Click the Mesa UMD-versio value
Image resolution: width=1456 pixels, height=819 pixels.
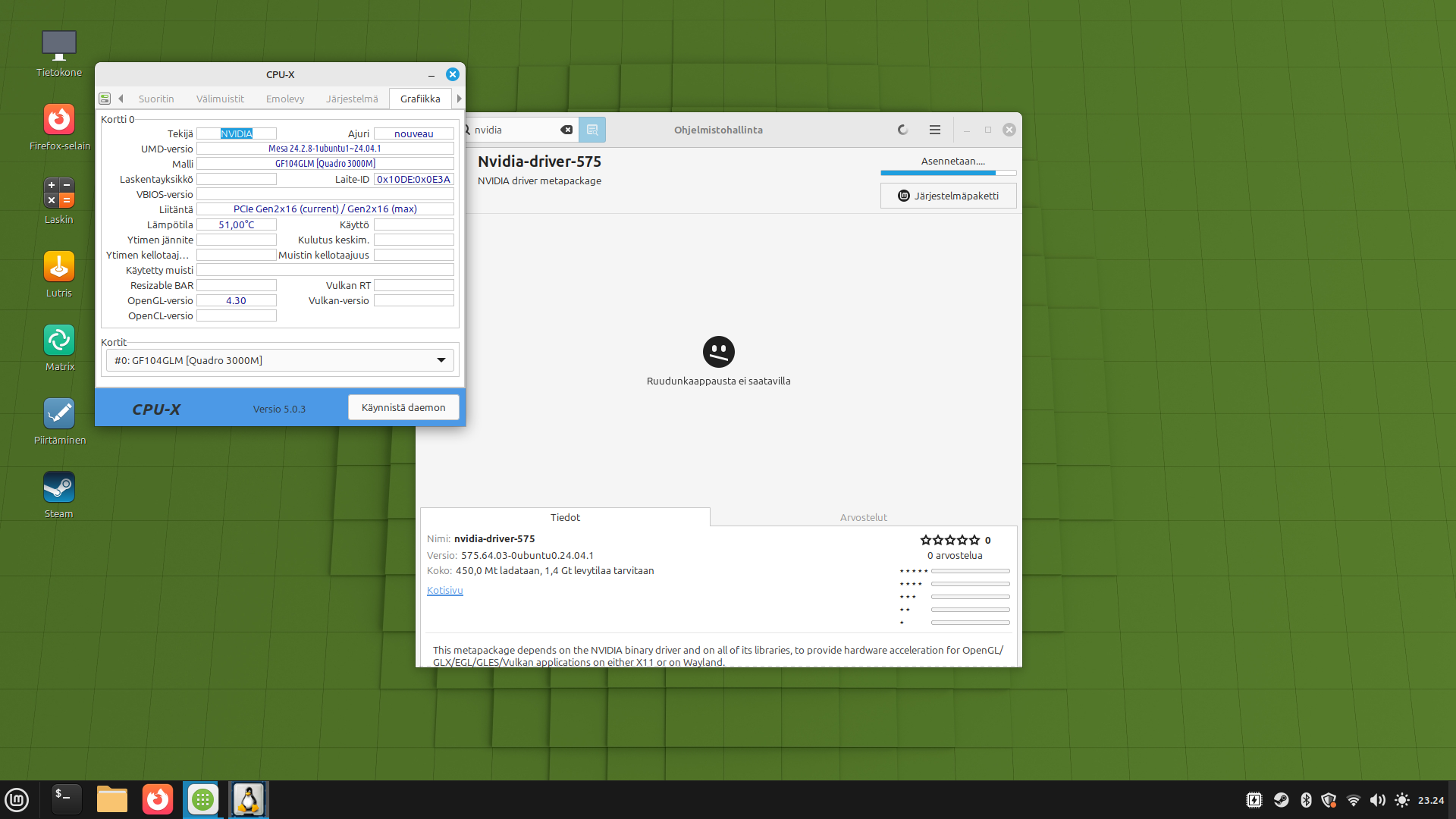coord(325,149)
